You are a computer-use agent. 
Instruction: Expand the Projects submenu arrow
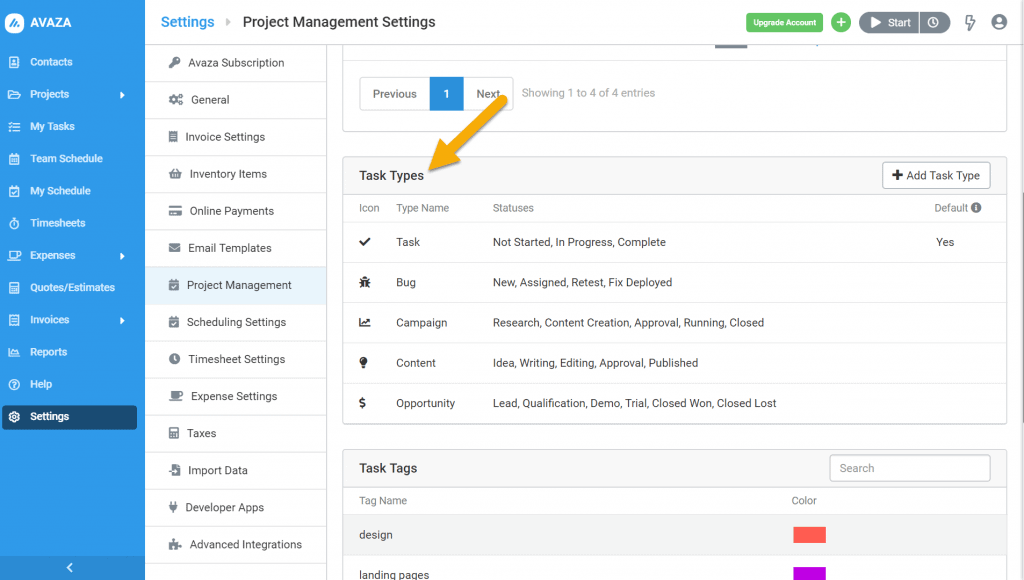tap(122, 95)
